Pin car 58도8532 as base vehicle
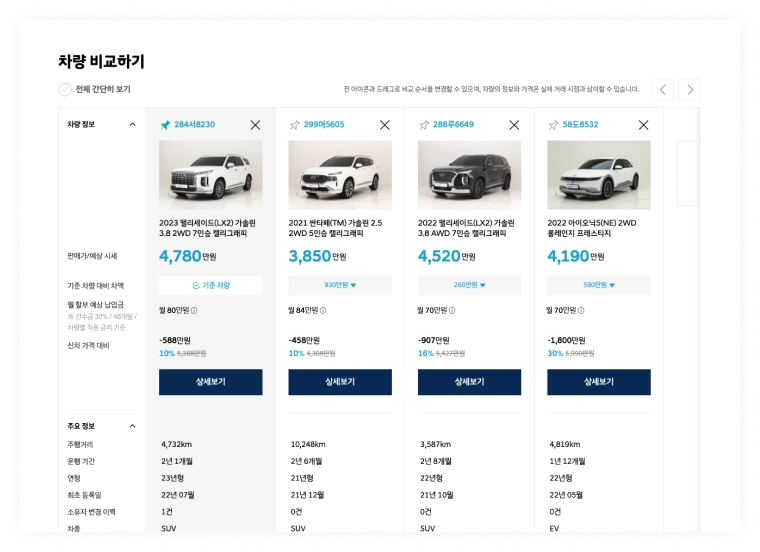Image resolution: width=760 pixels, height=552 pixels. click(553, 125)
